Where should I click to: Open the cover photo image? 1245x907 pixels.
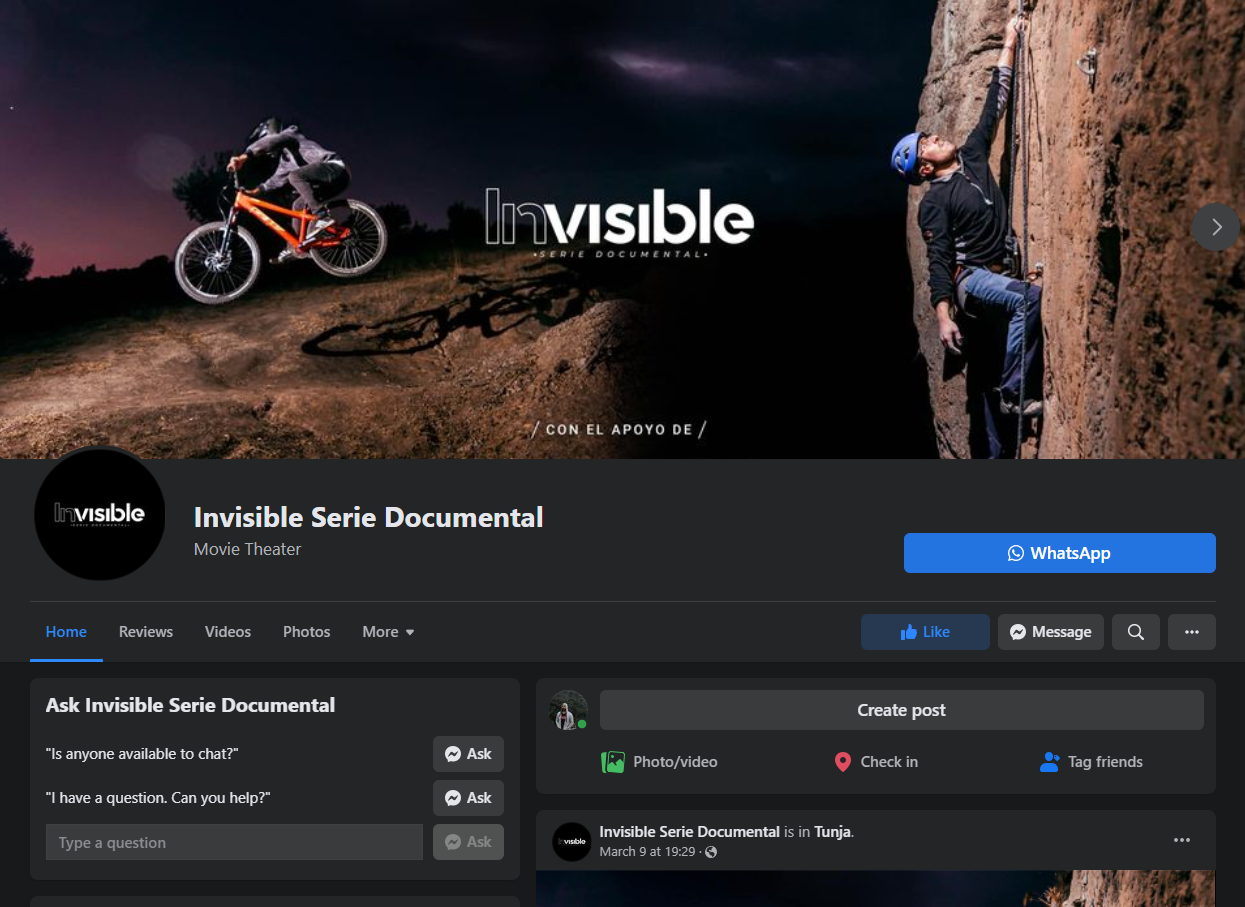[622, 229]
